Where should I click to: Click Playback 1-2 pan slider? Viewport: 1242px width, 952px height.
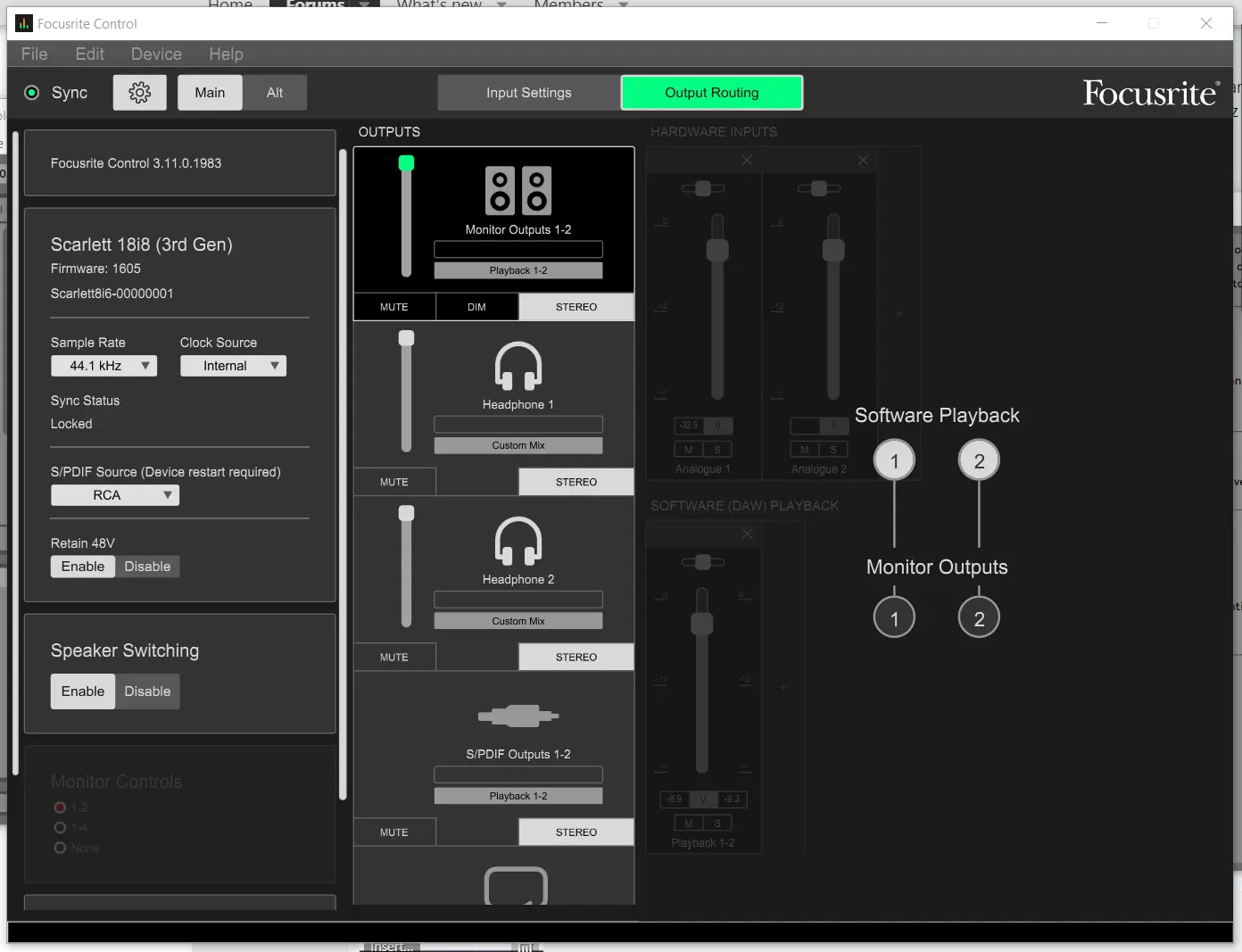pyautogui.click(x=703, y=561)
